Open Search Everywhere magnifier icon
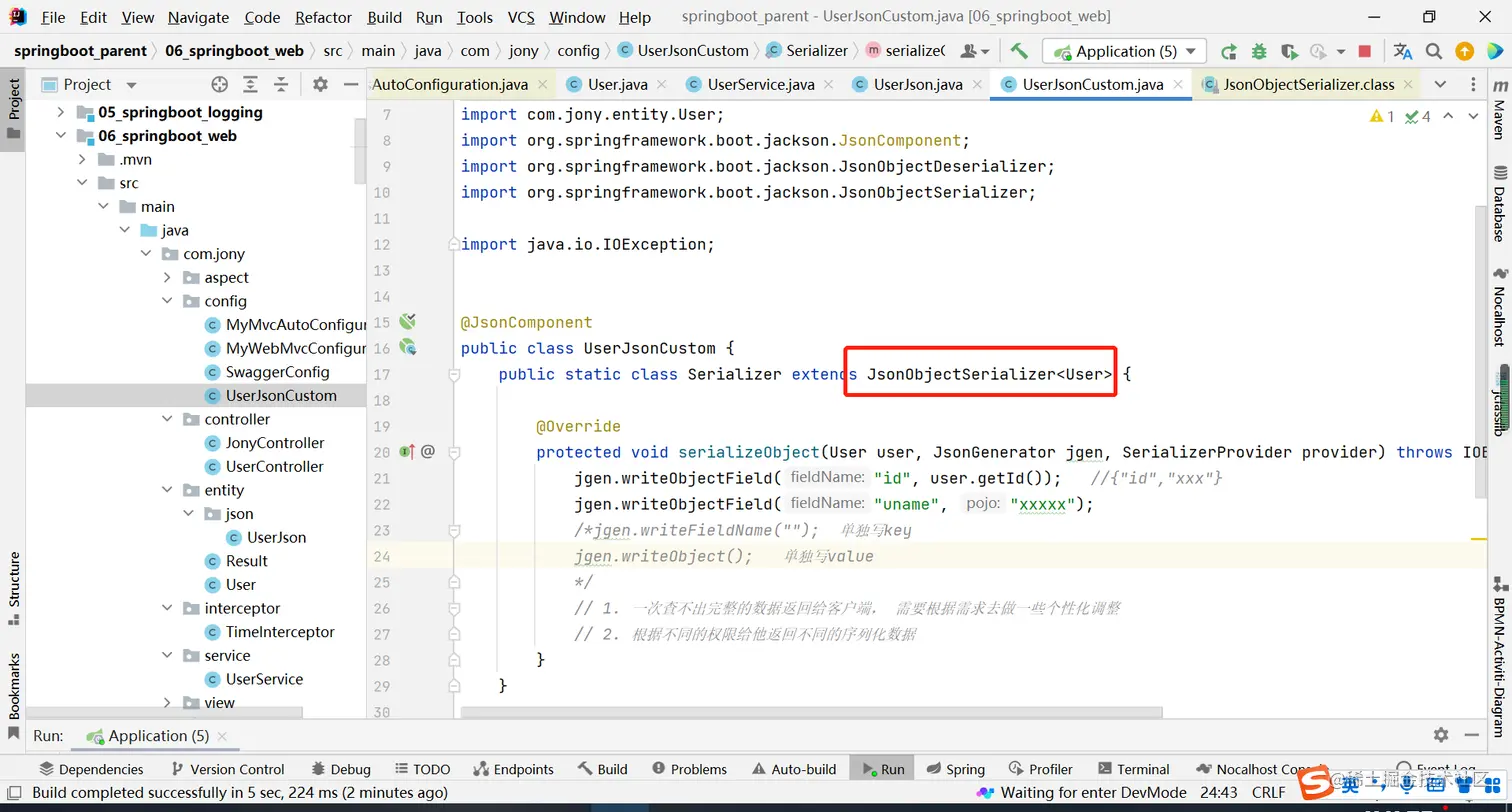The width and height of the screenshot is (1512, 812). point(1434,51)
